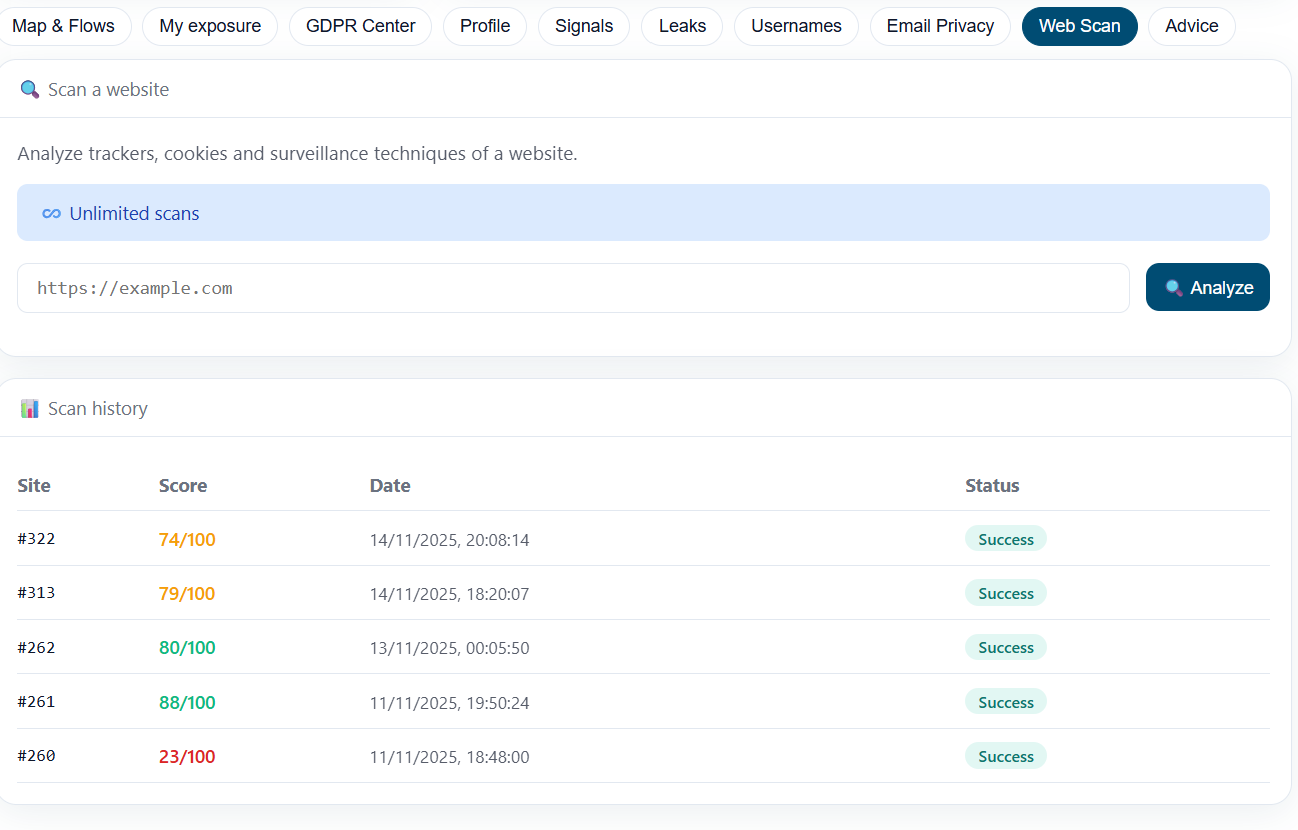Select the Signals tab
Screen dimensions: 1298x830
point(584,26)
